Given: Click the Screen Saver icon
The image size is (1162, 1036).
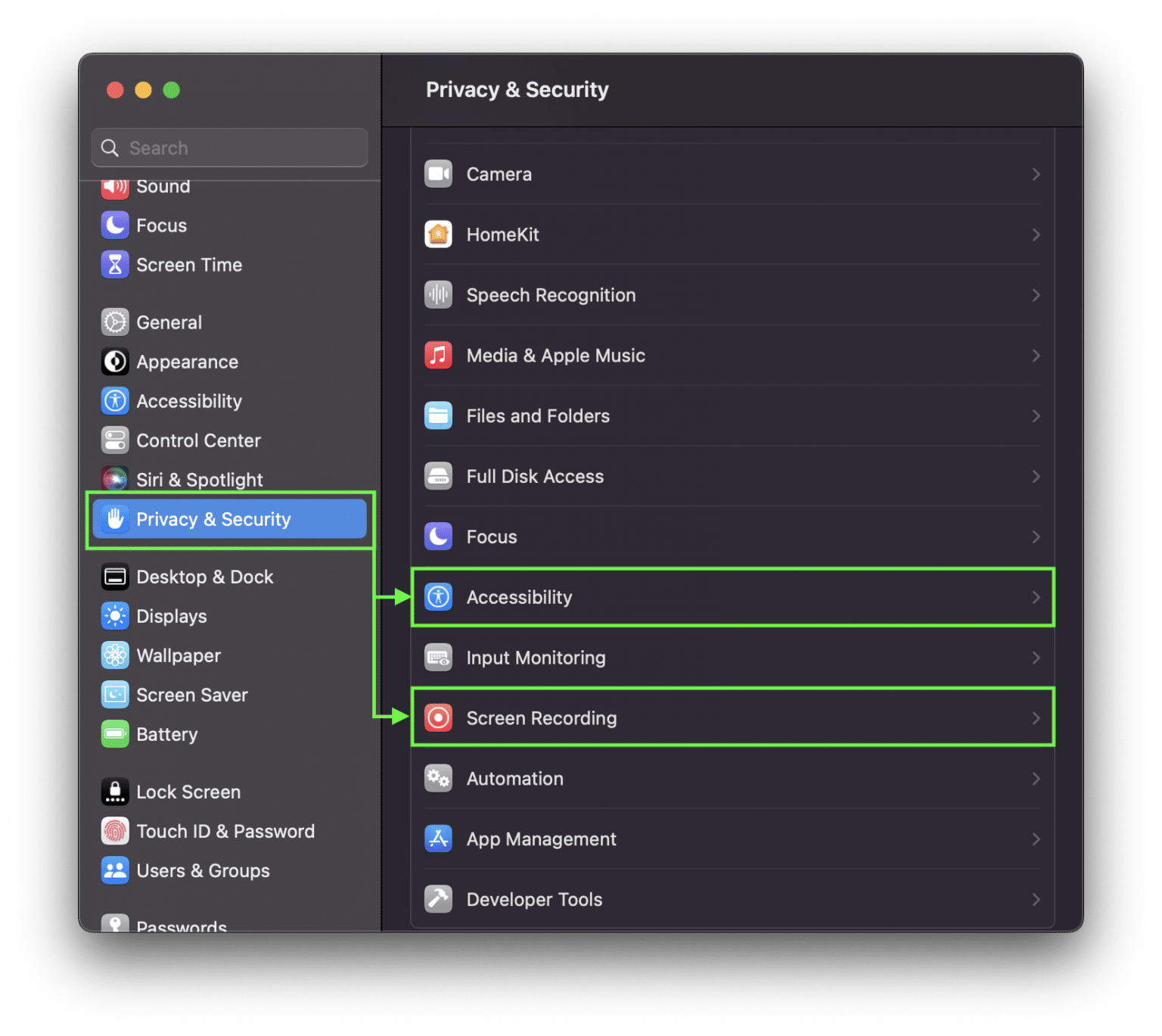Looking at the screenshot, I should point(115,695).
